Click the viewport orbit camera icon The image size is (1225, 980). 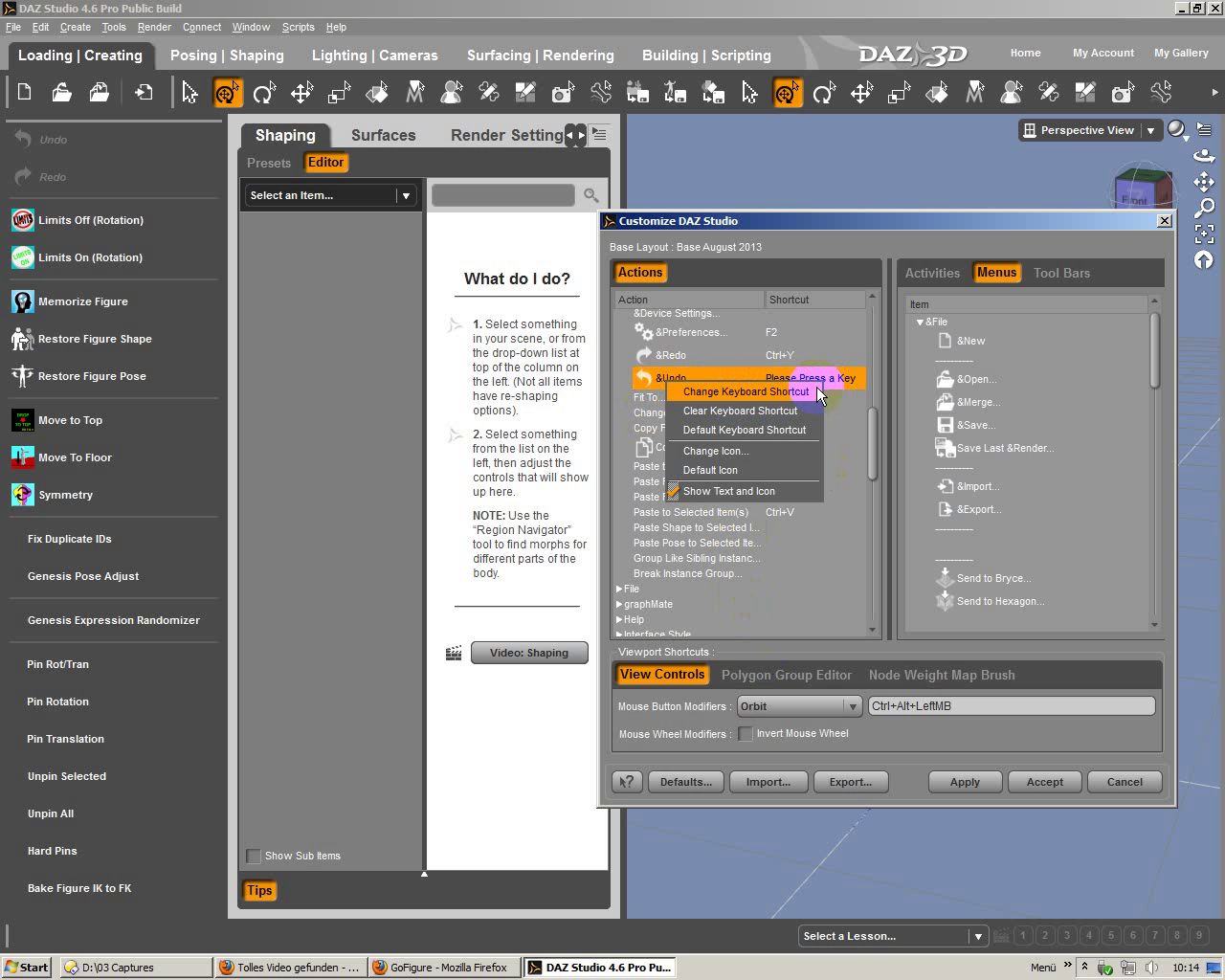[1204, 156]
